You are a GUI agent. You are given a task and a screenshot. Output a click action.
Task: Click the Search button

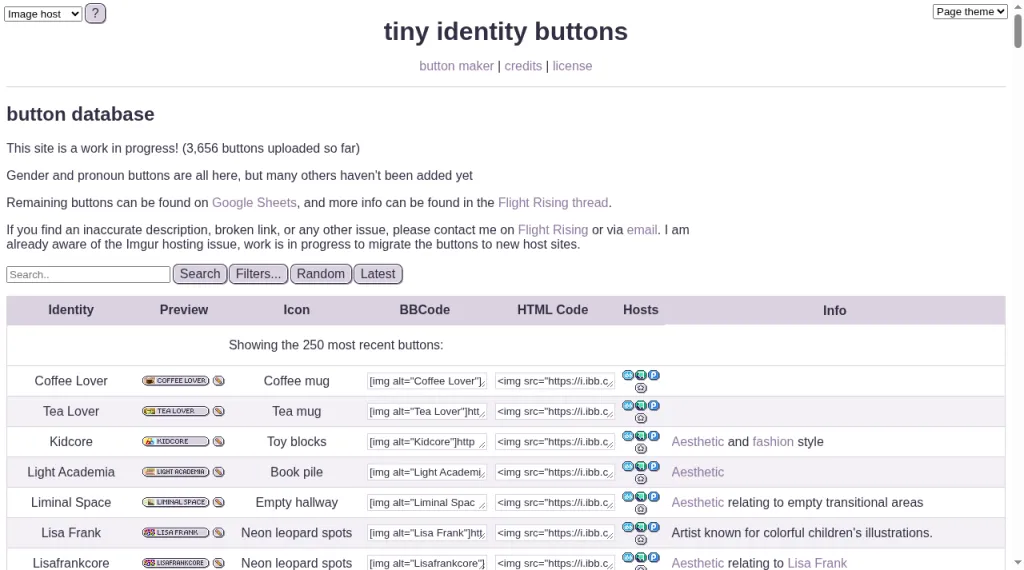pos(200,274)
